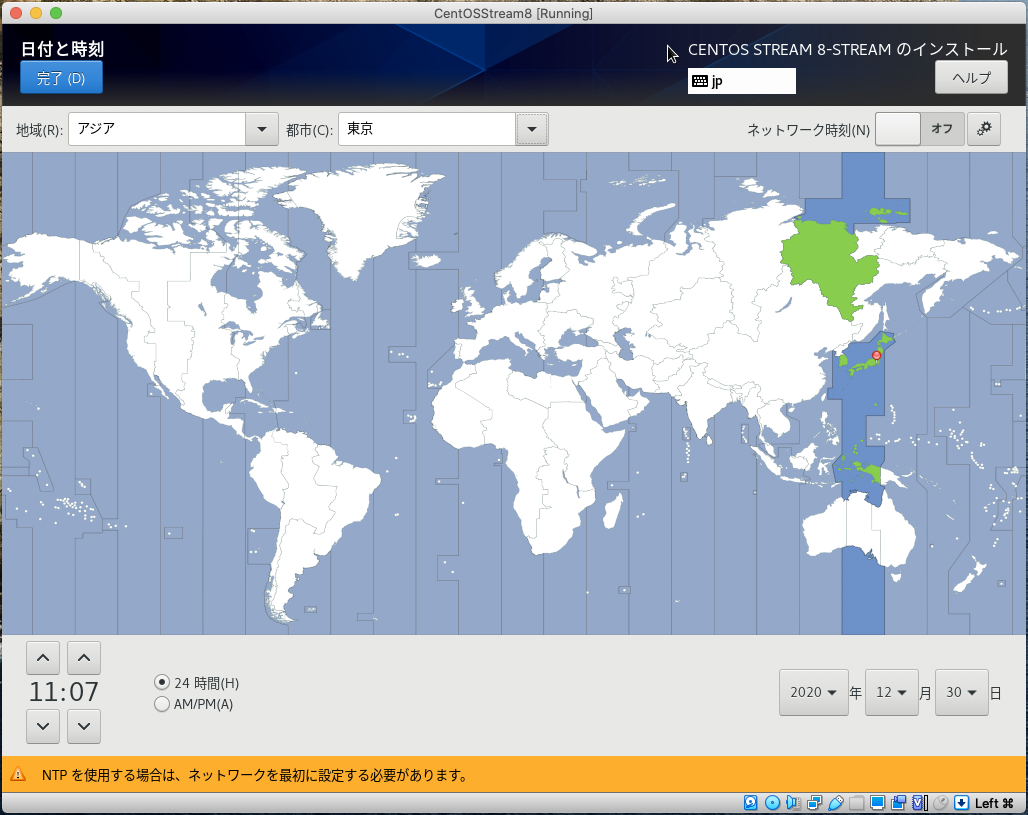
Task: Click the 完了 done button
Action: point(61,77)
